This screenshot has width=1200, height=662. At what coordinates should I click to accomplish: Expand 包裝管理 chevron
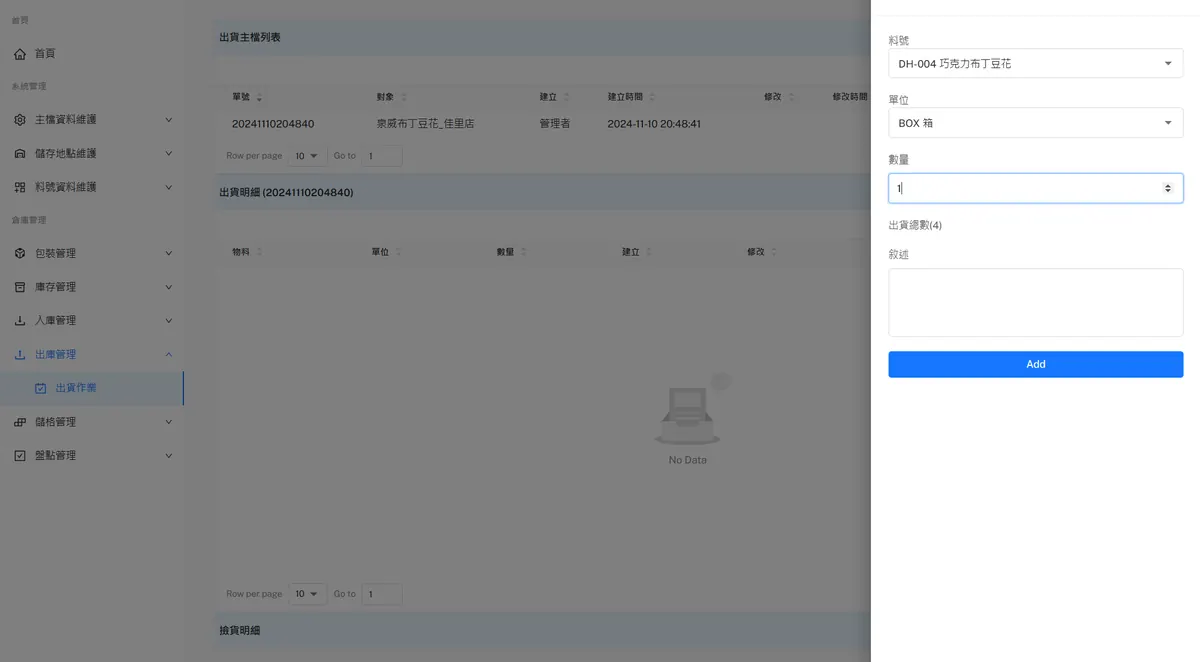coord(168,254)
